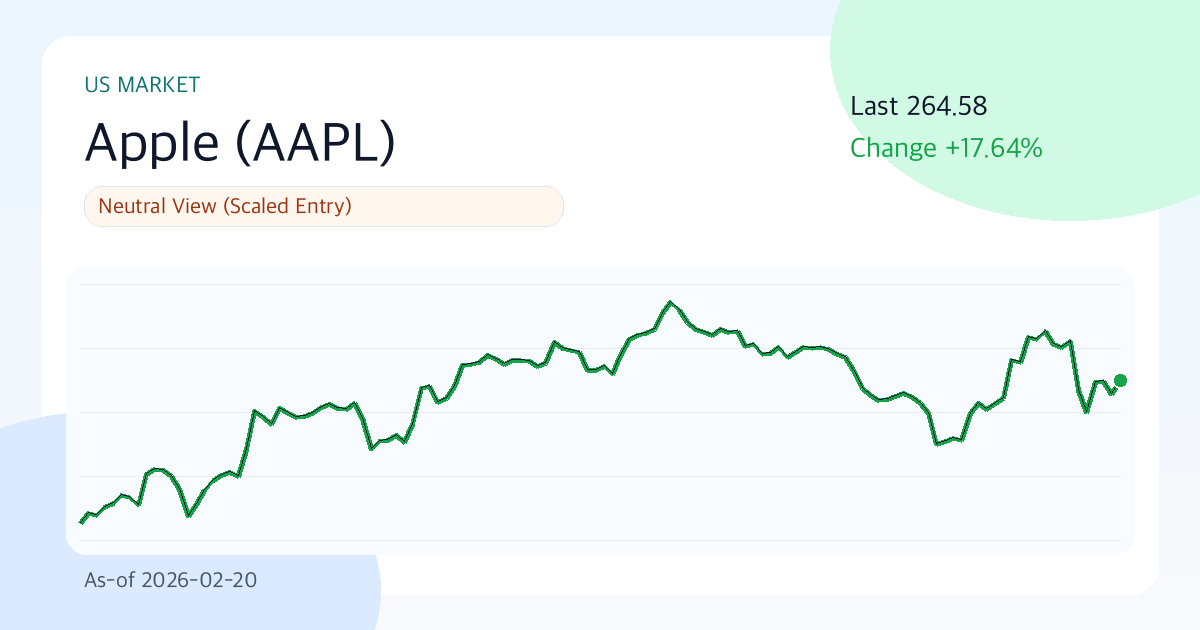The image size is (1200, 630).
Task: Click the US MARKET label
Action: (142, 85)
